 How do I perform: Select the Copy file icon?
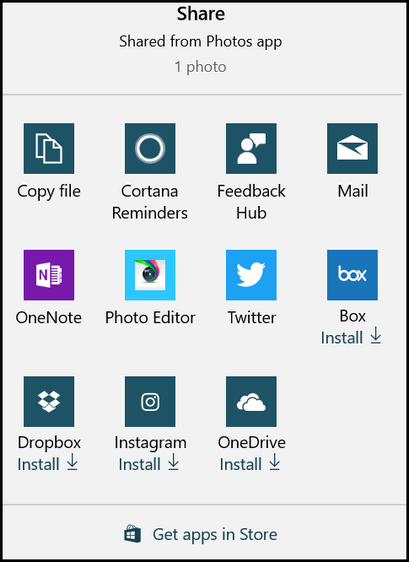tap(49, 148)
